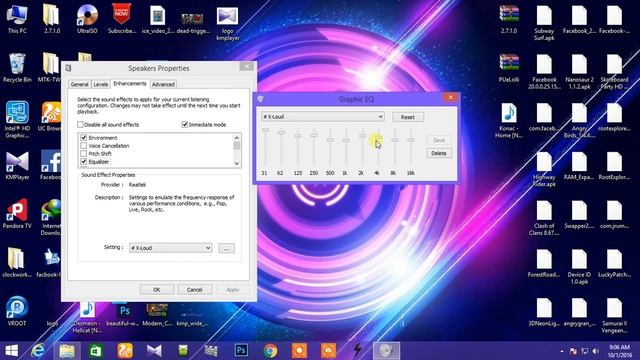Uncheck the Environment sound effect
This screenshot has width=640, height=360.
click(84, 138)
